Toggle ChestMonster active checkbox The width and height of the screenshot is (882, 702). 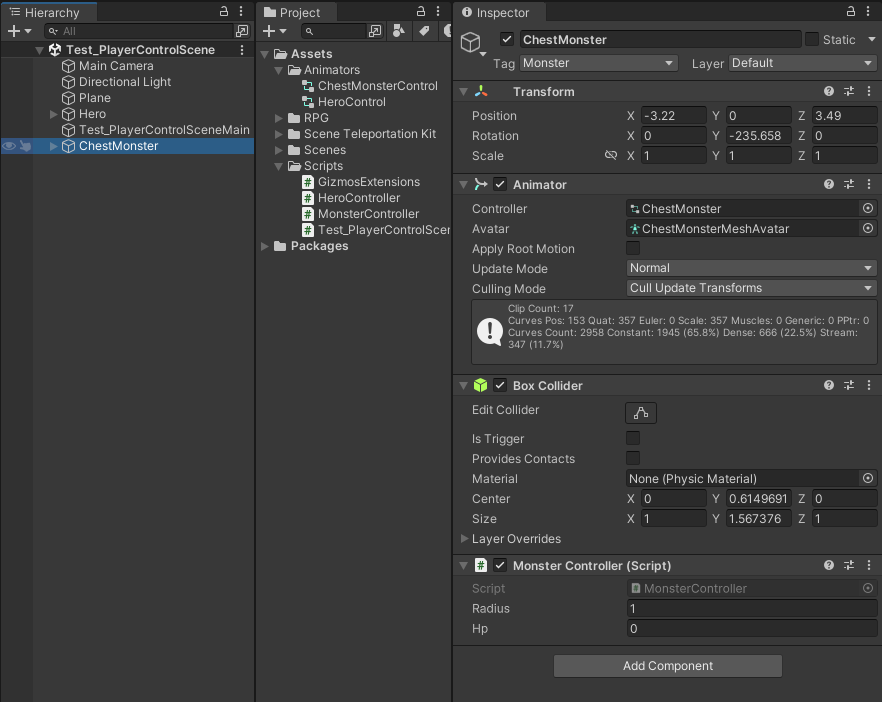507,39
